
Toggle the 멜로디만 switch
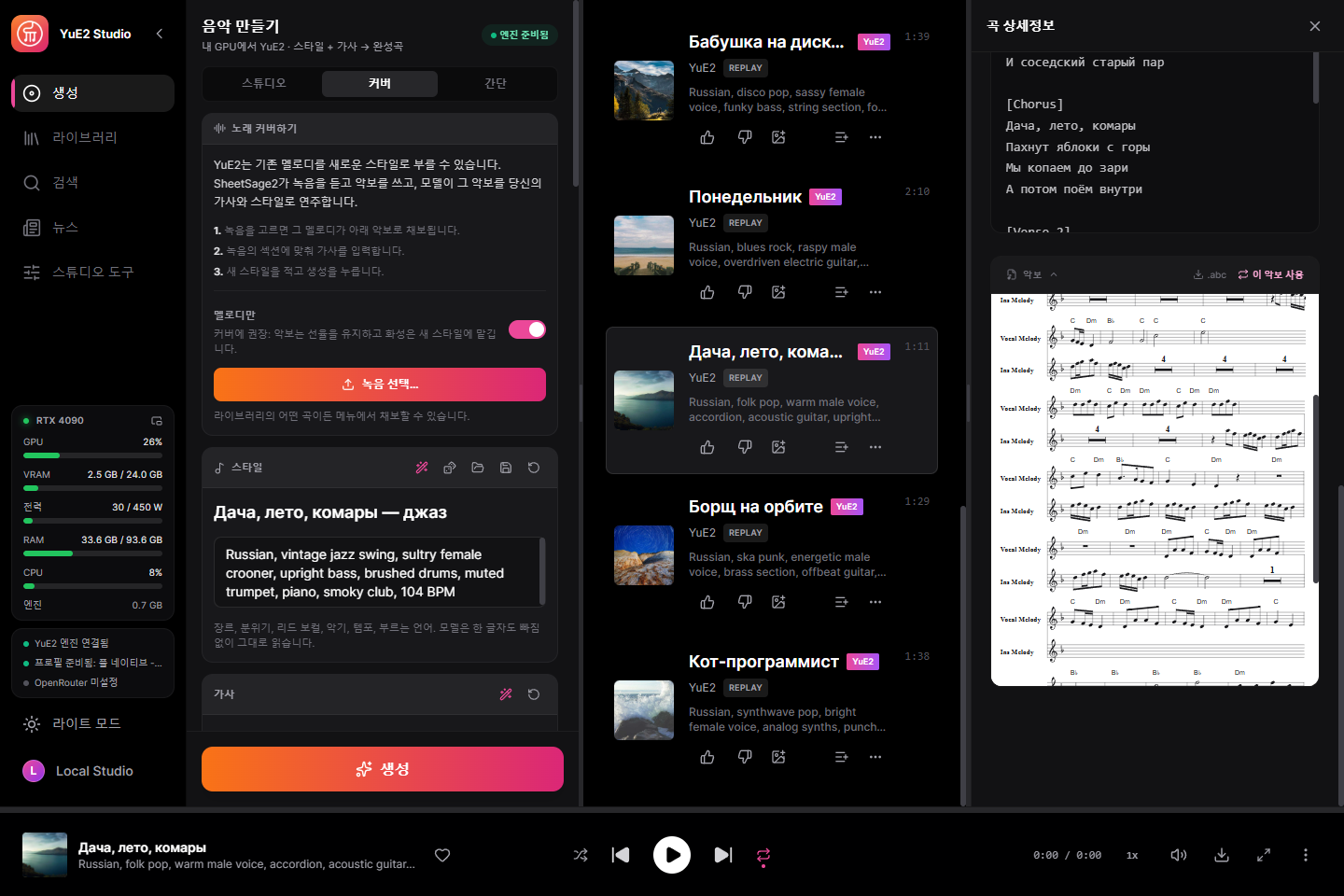[x=527, y=329]
